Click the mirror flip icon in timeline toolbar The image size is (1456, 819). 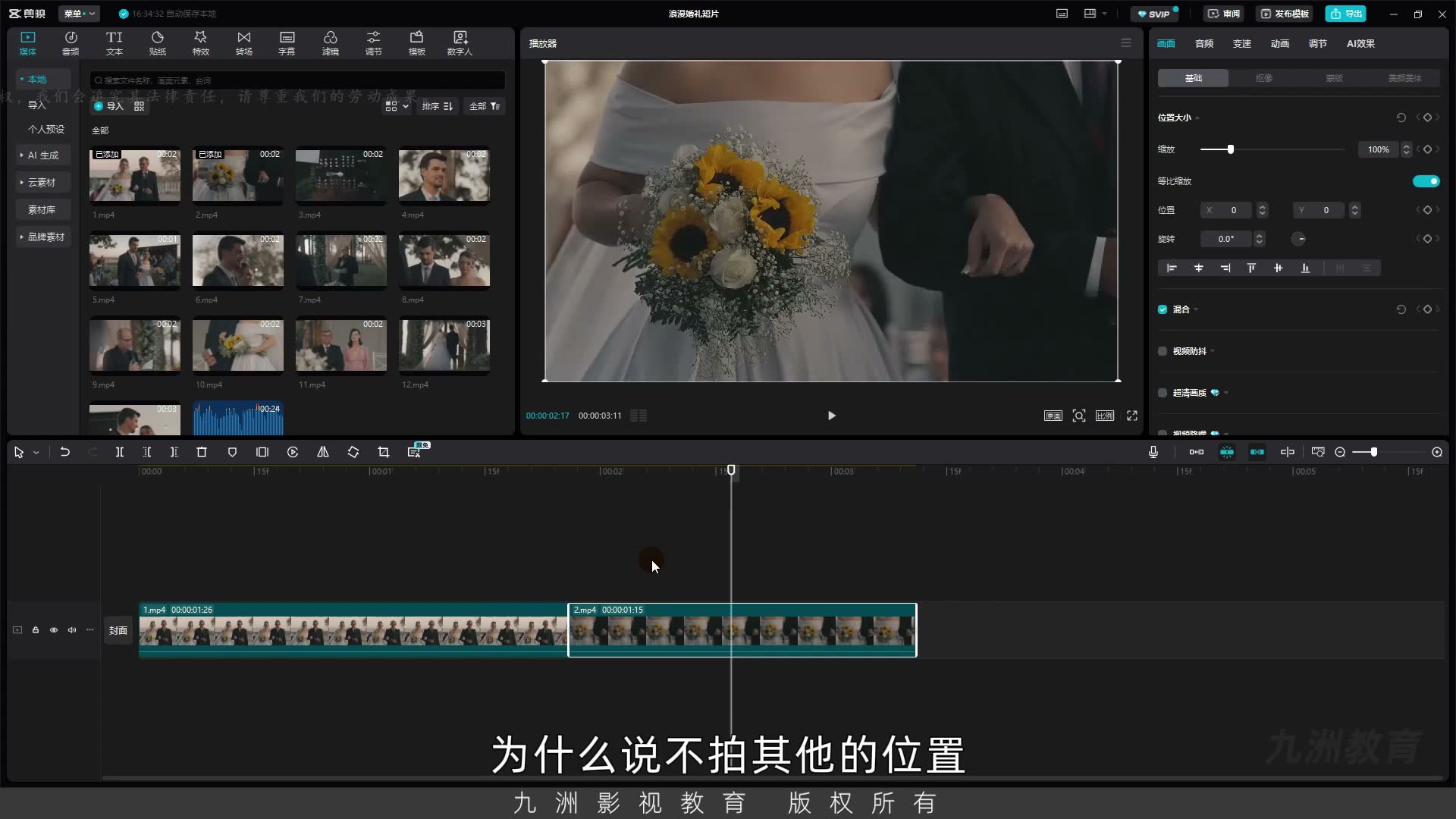click(x=323, y=452)
